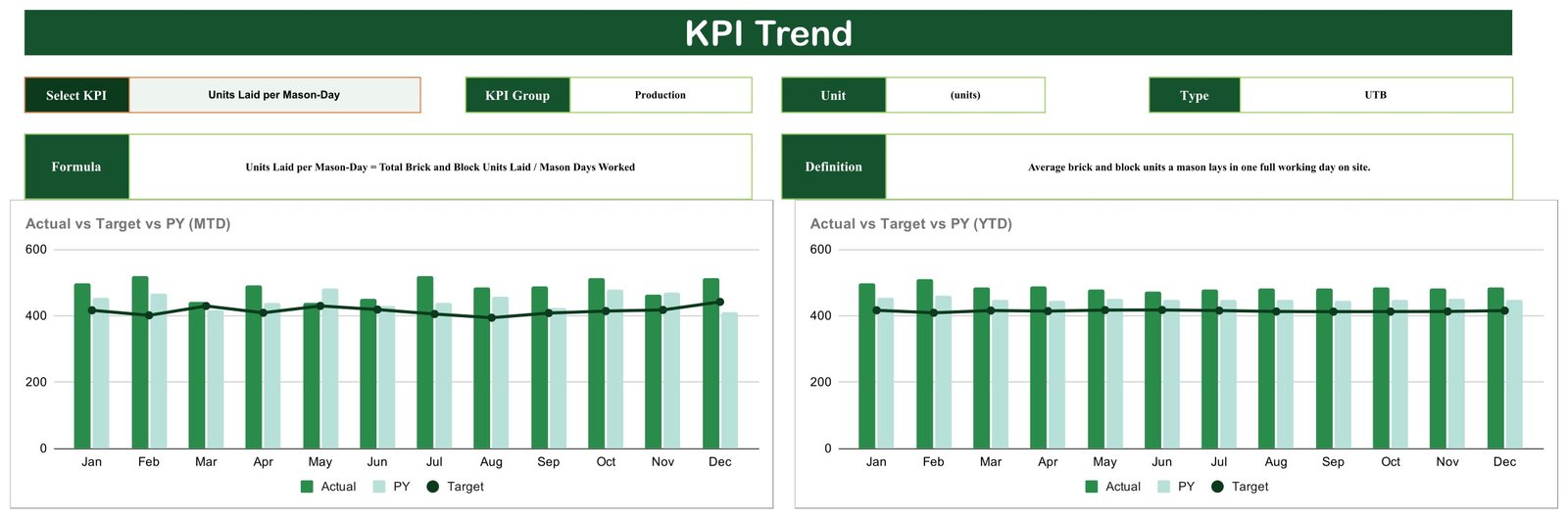Image resolution: width=1568 pixels, height=519 pixels.
Task: Click the 200 axis value in the YTD chart
Action: [820, 382]
